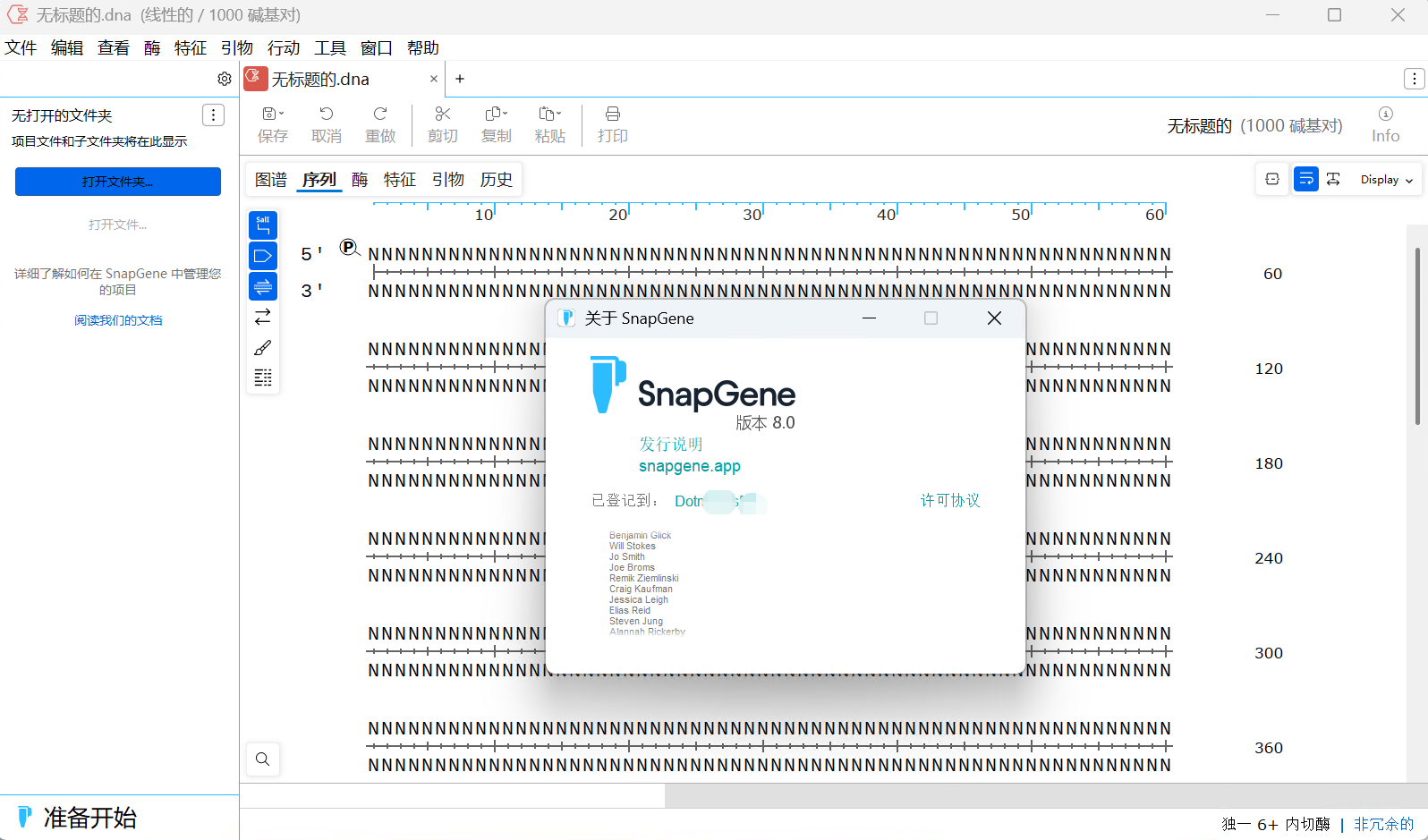Click the 无标题的 (1000 碱基对) title text
Image resolution: width=1428 pixels, height=840 pixels.
(x=1254, y=126)
